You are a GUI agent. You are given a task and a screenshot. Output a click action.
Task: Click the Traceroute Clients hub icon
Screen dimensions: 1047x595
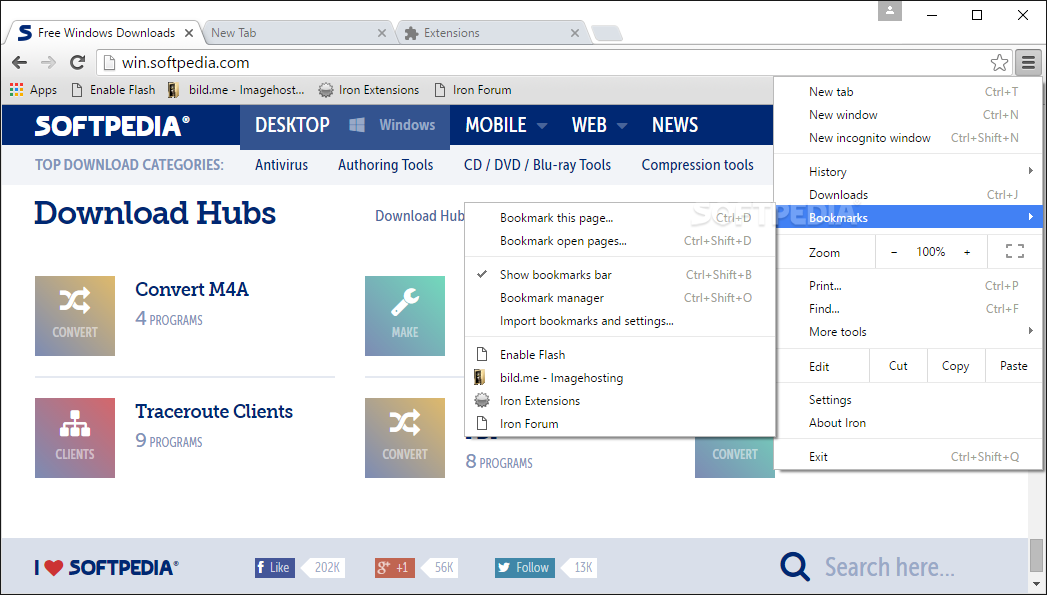point(75,438)
